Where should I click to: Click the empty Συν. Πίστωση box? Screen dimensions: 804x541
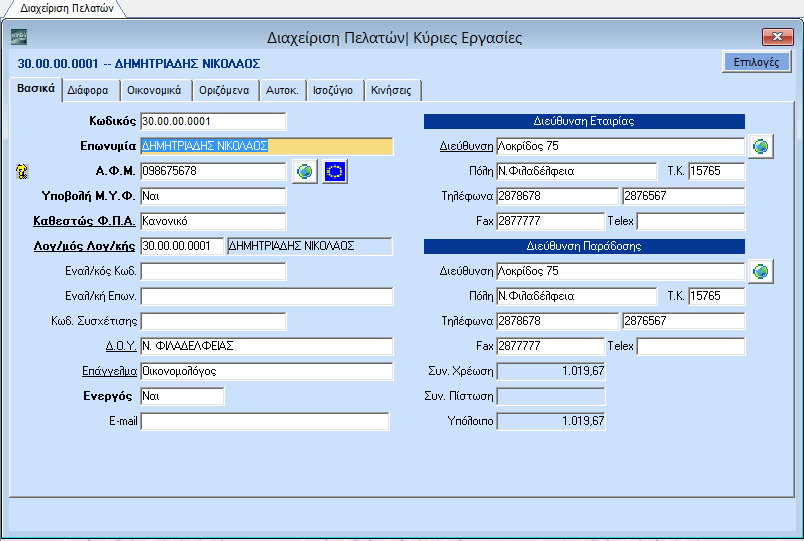pyautogui.click(x=551, y=396)
